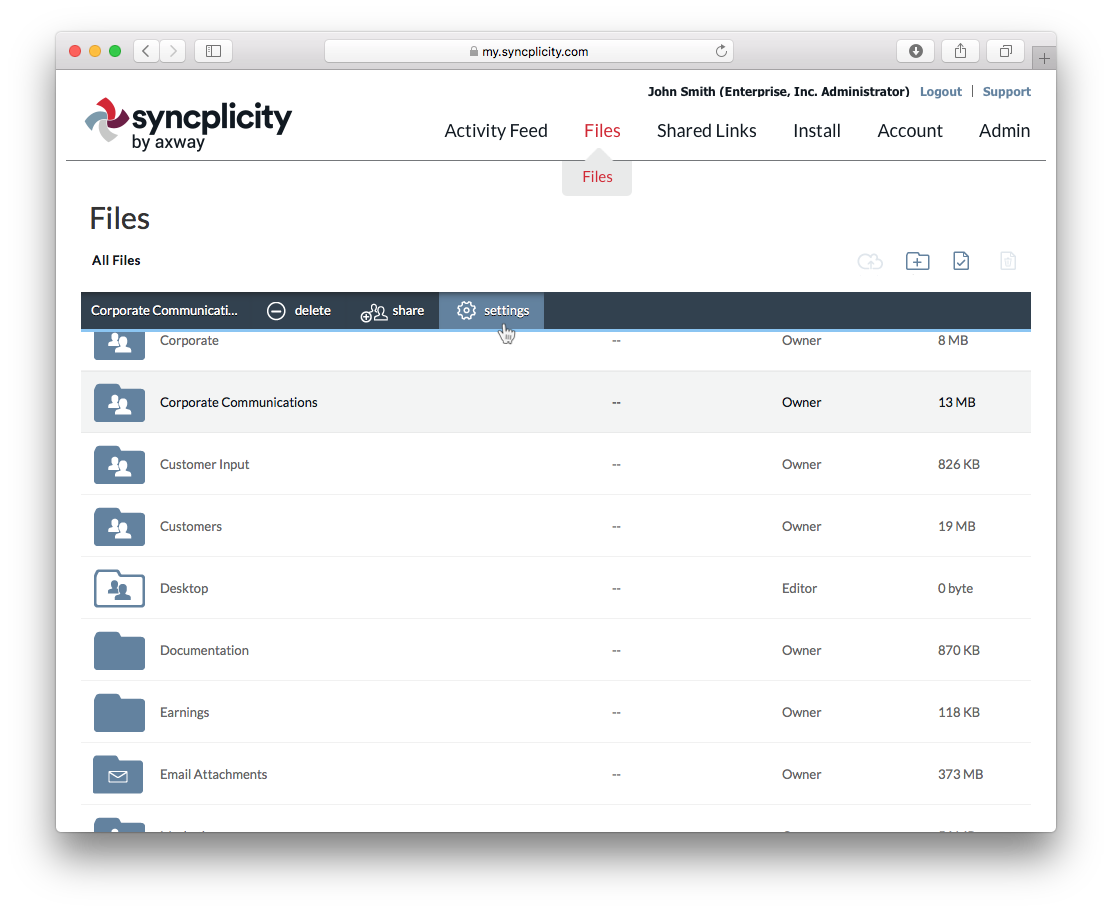Click the deleted files trash document icon
This screenshot has width=1112, height=912.
(1008, 261)
